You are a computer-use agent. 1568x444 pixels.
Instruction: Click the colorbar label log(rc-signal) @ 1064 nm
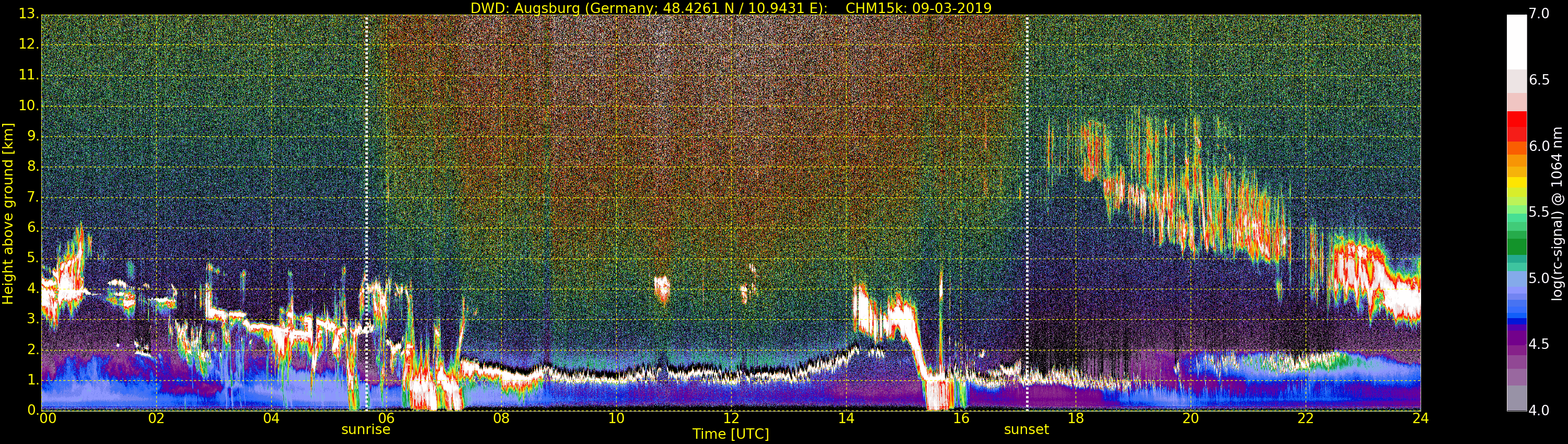[1557, 214]
